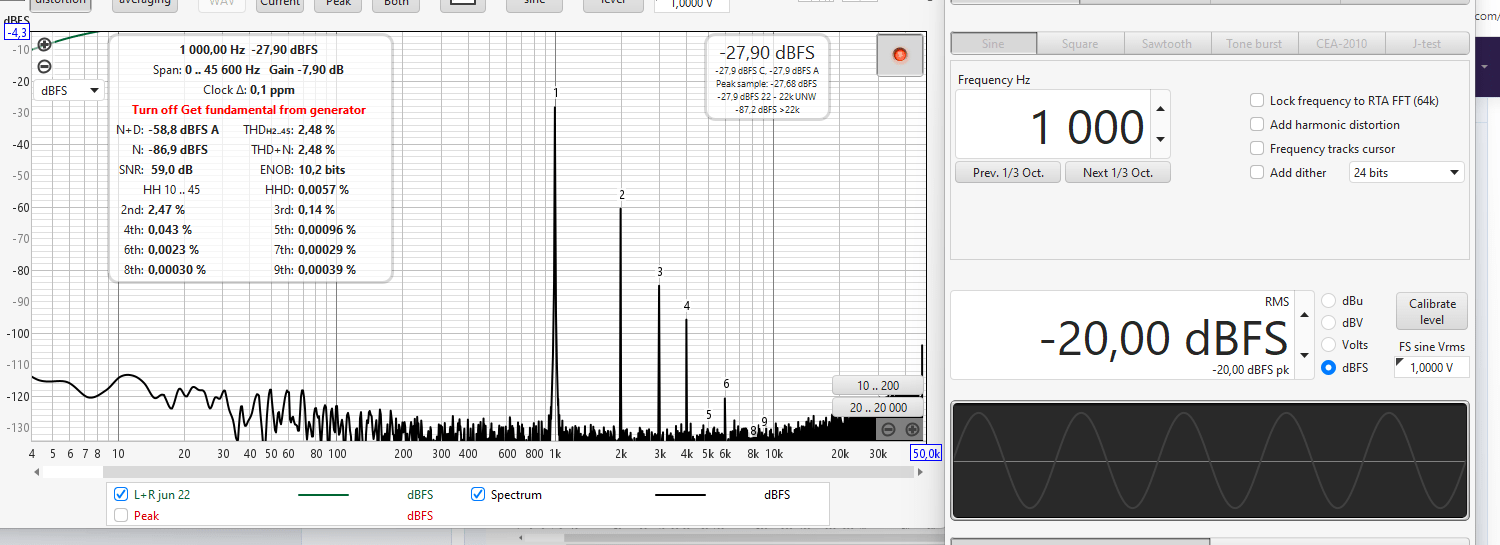1500x545 pixels.
Task: Click the black Spectrum line swatch
Action: tap(680, 495)
